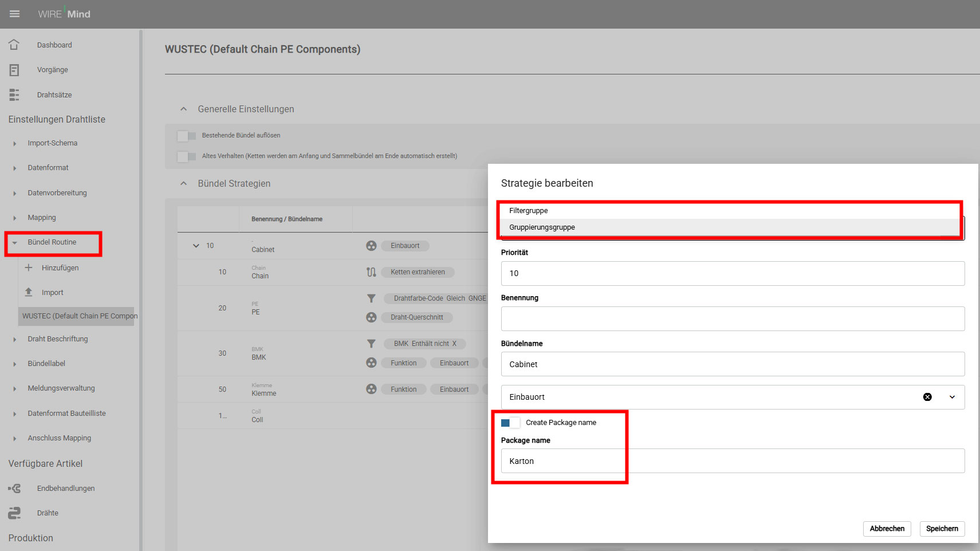
Task: Click the Priorität input field
Action: [x=732, y=273]
